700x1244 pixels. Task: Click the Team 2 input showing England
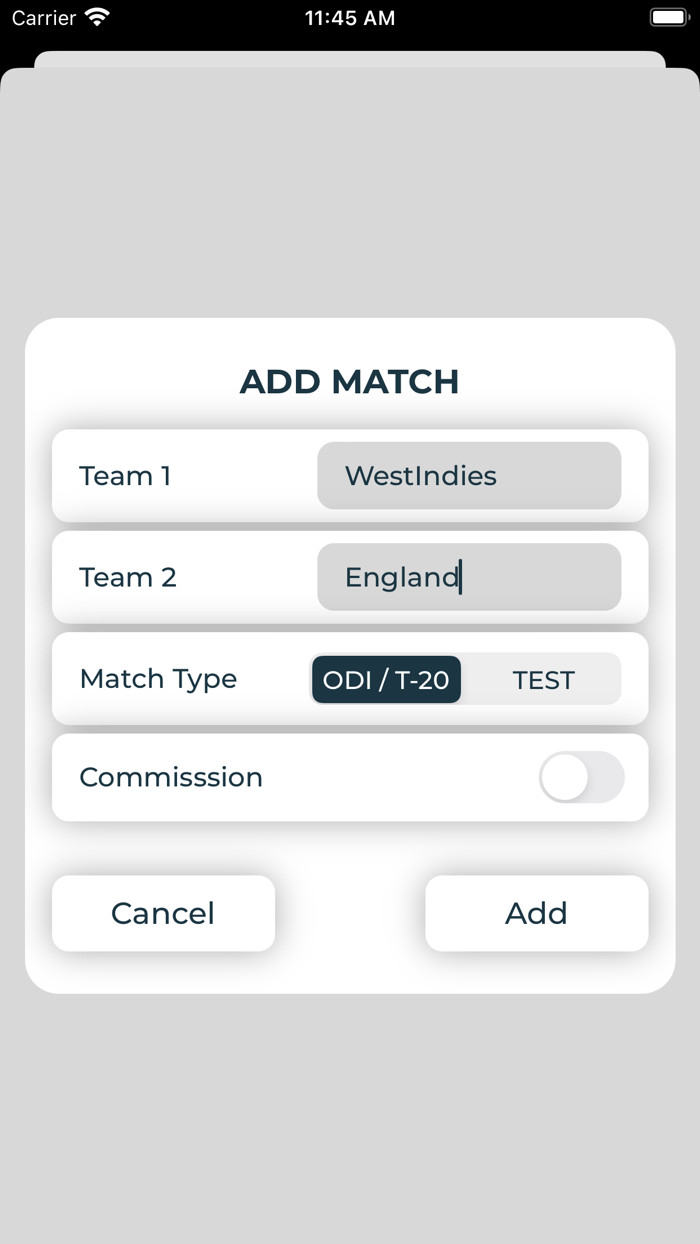click(468, 577)
